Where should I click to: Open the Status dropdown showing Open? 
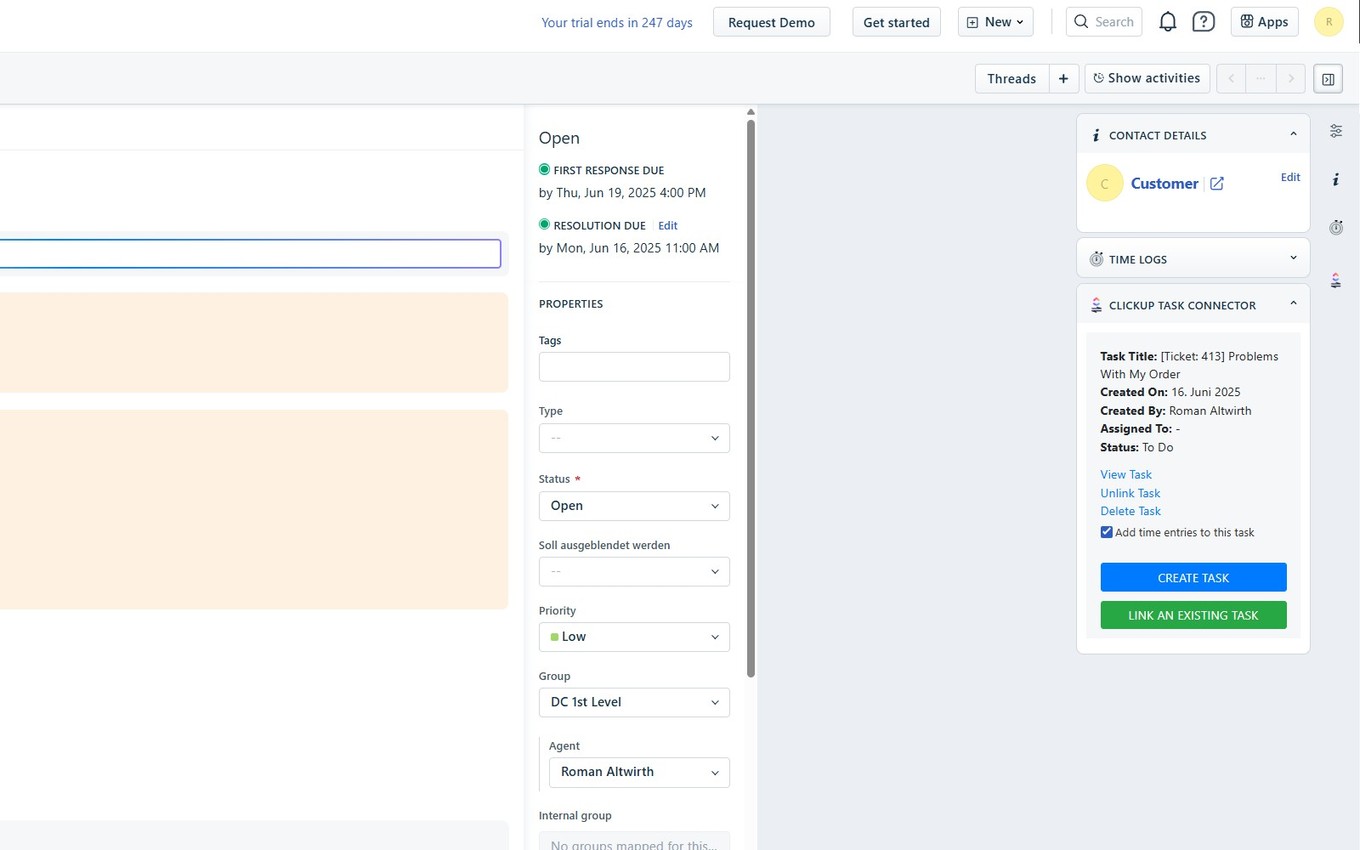[634, 505]
